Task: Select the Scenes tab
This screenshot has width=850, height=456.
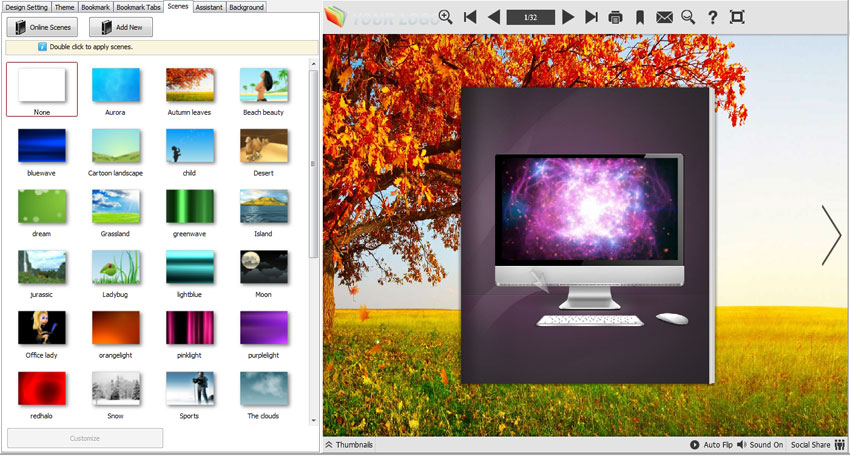Action: (x=178, y=6)
